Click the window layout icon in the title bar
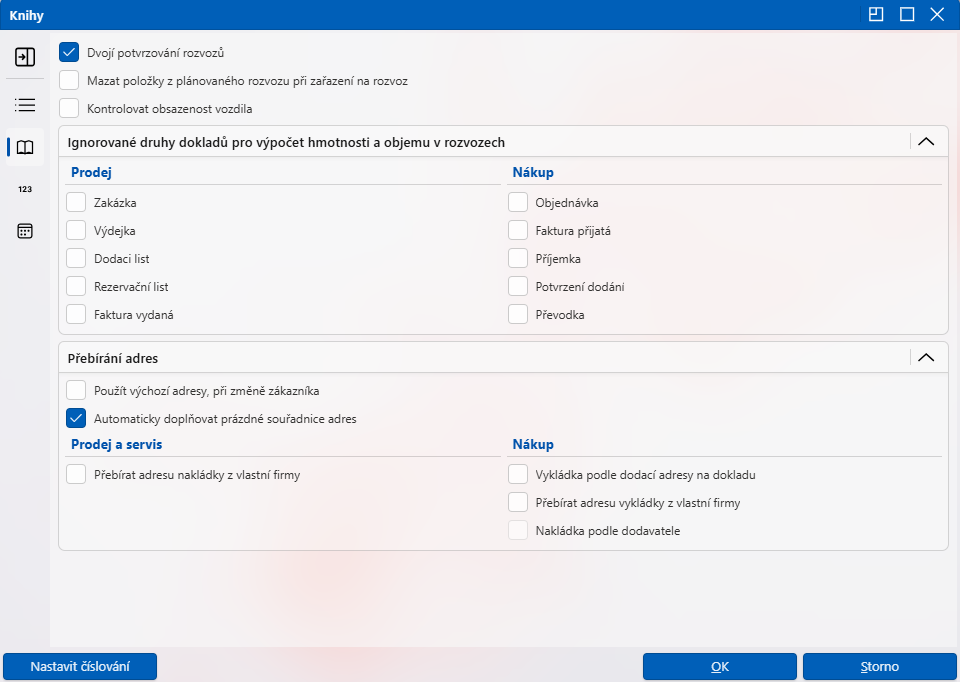This screenshot has width=960, height=682. point(876,14)
